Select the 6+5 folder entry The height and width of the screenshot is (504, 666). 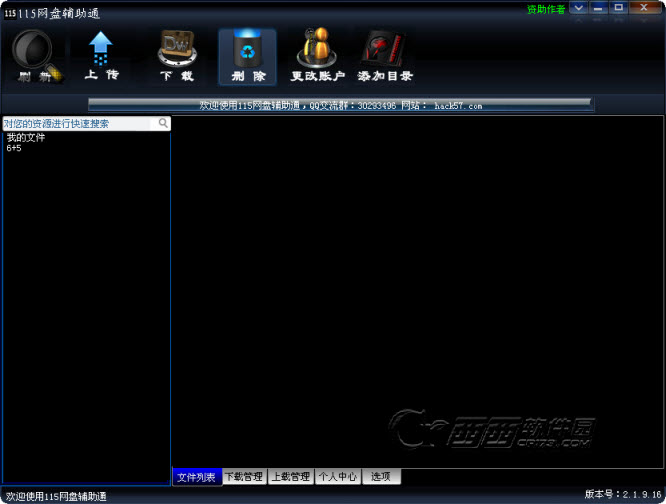tap(14, 148)
